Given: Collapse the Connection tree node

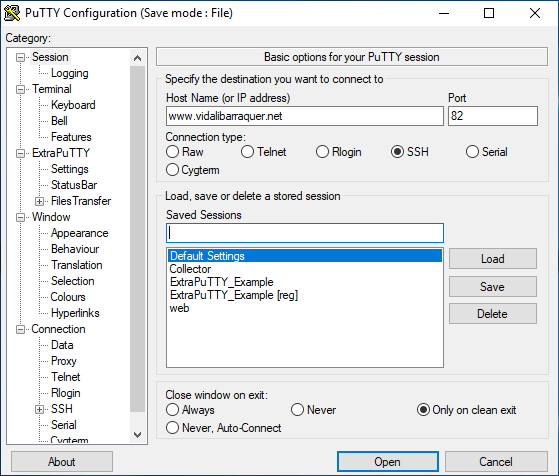Looking at the screenshot, I should [x=21, y=329].
